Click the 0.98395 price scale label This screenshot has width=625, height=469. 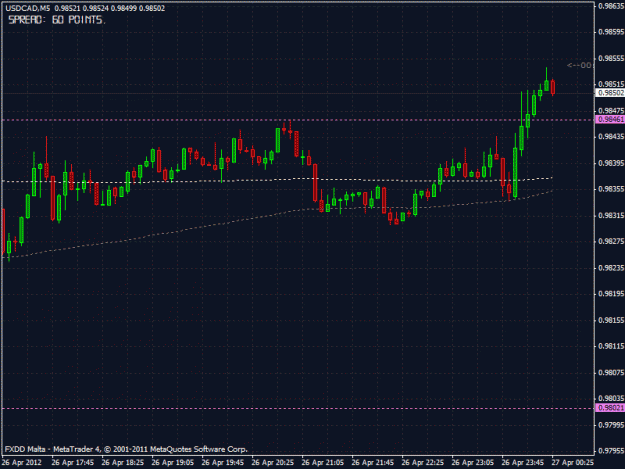pos(611,163)
